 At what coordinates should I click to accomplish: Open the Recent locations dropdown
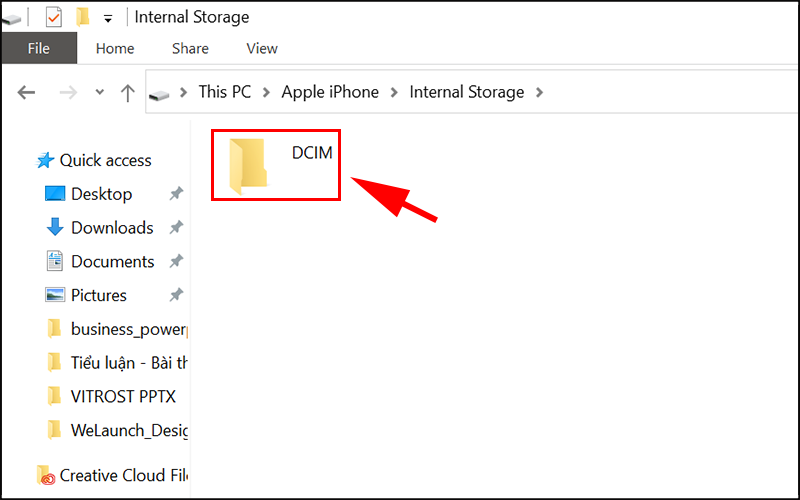[x=99, y=92]
